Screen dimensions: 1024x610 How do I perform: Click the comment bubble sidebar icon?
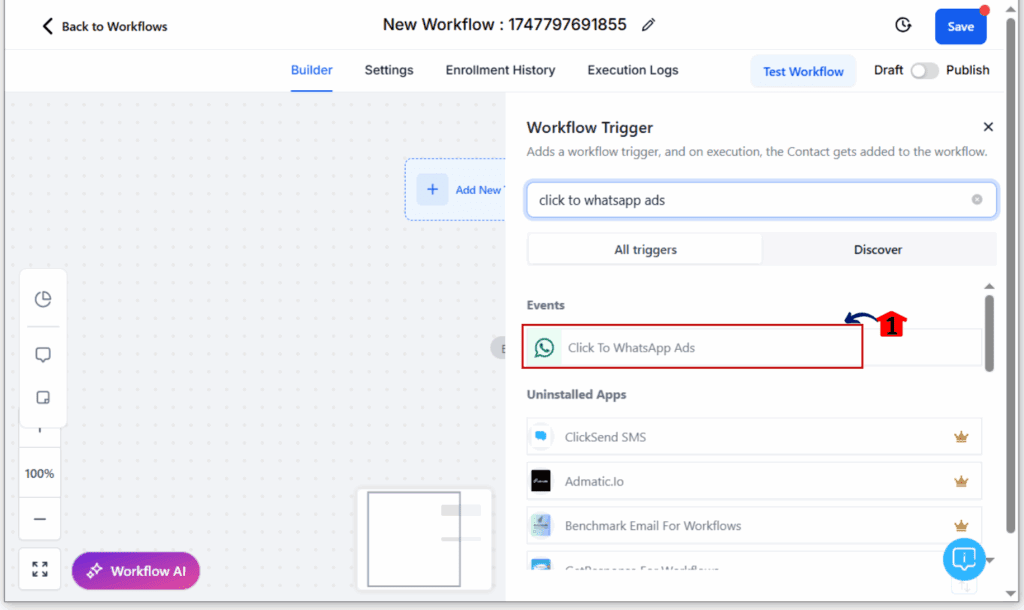[43, 355]
